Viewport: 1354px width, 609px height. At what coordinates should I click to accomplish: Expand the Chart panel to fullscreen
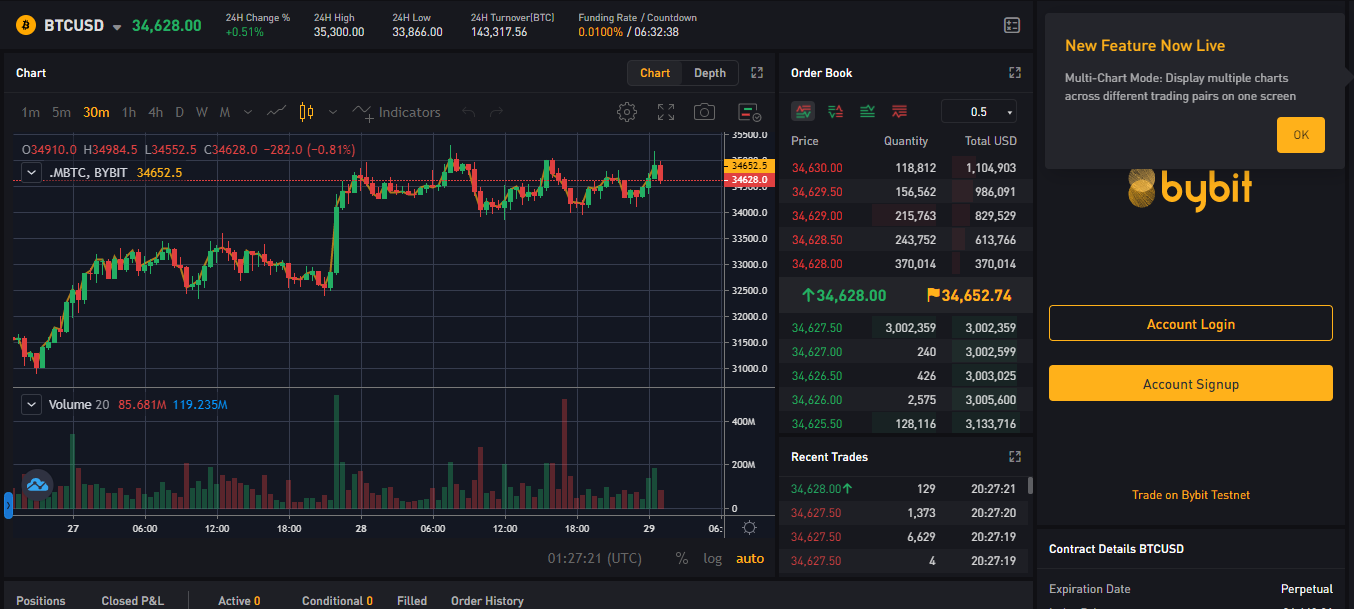(x=757, y=73)
